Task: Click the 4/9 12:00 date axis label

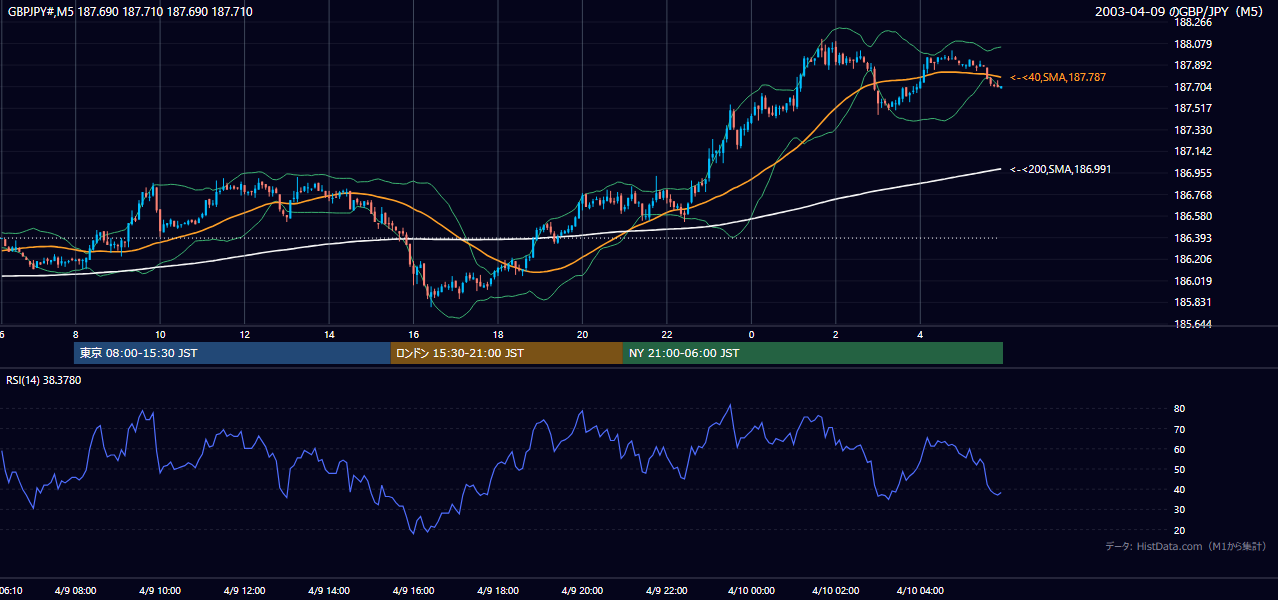Action: coord(245,591)
